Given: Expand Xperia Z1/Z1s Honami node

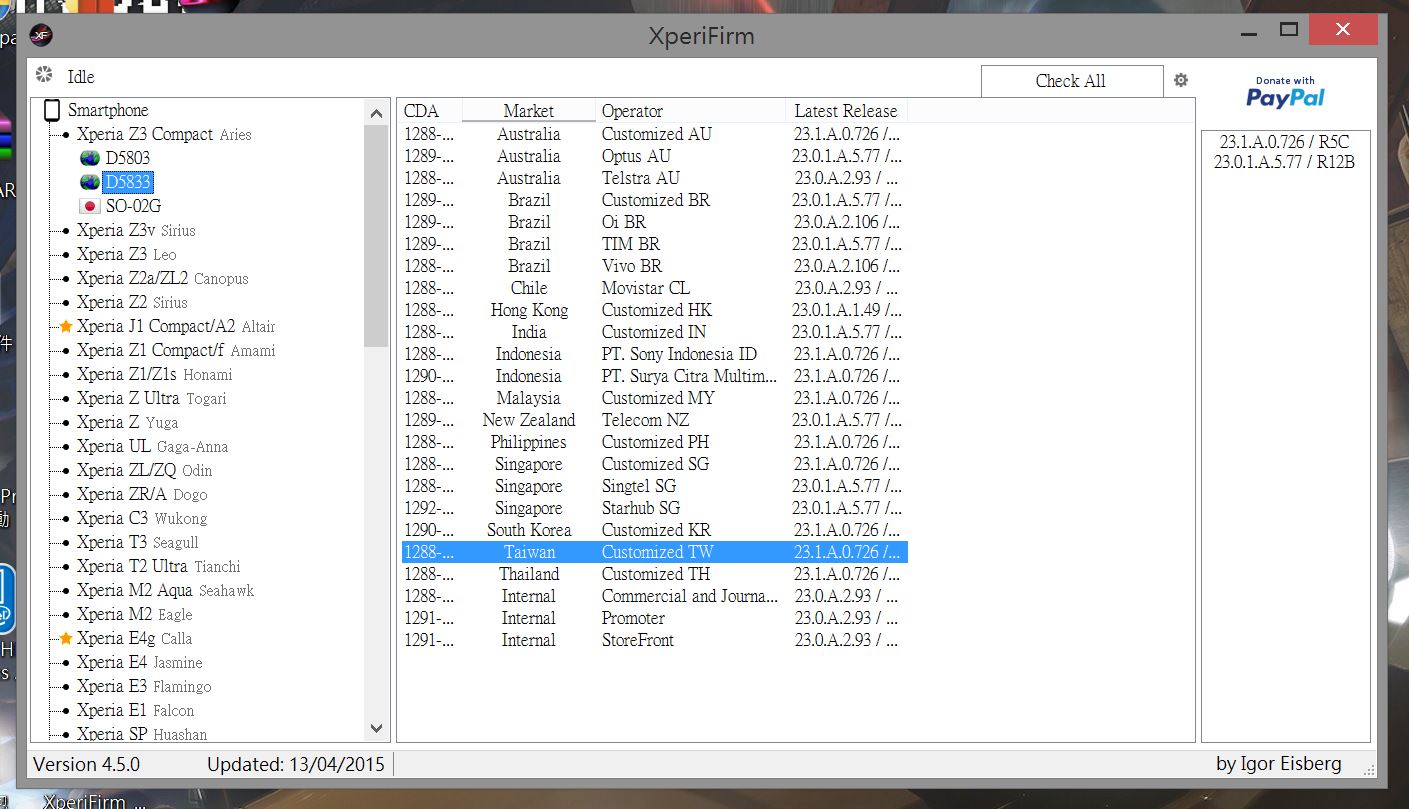Looking at the screenshot, I should coord(66,375).
